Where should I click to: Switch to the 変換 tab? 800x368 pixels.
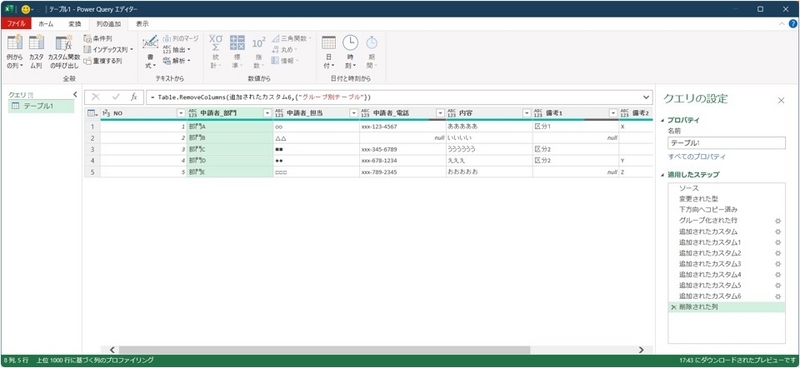pos(74,23)
